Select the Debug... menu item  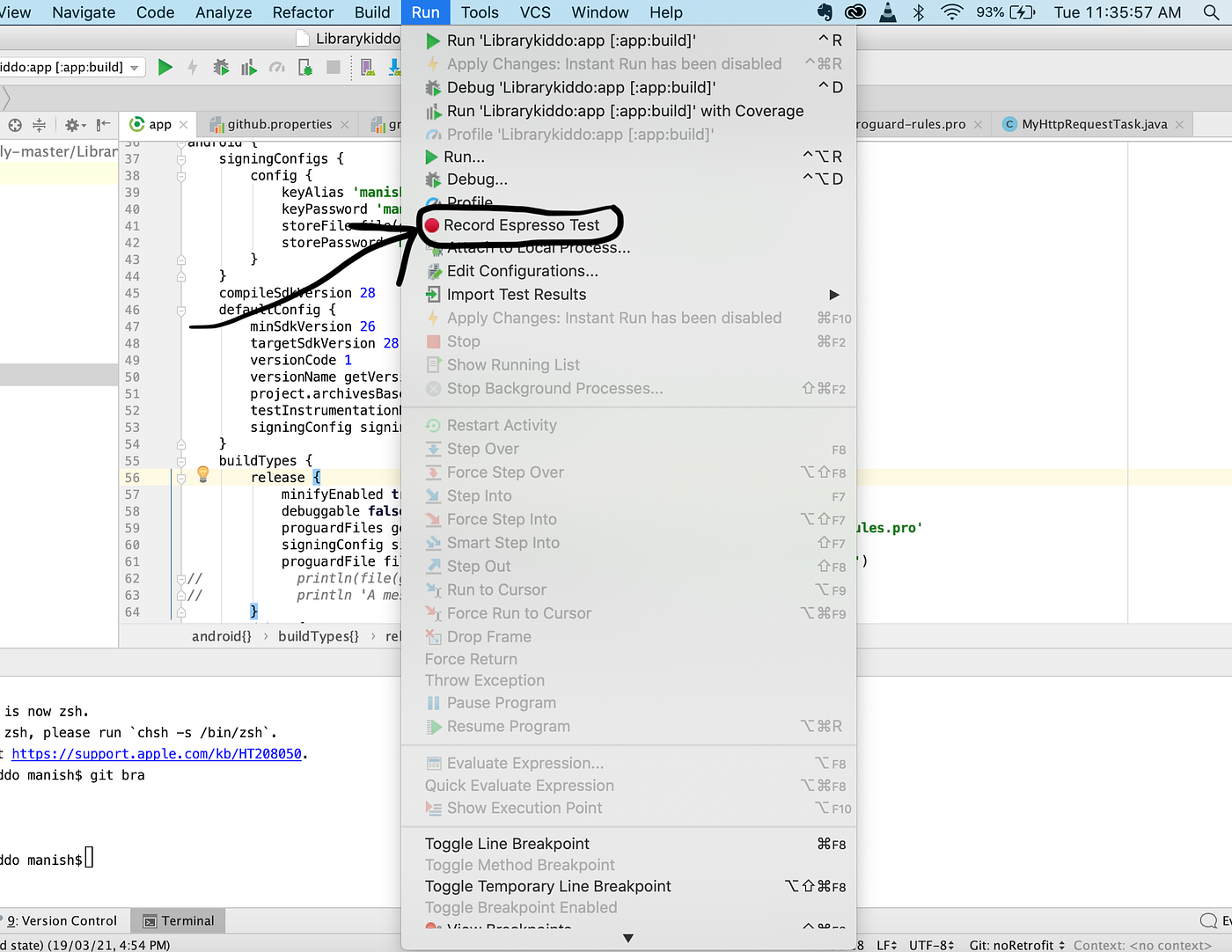[628, 179]
